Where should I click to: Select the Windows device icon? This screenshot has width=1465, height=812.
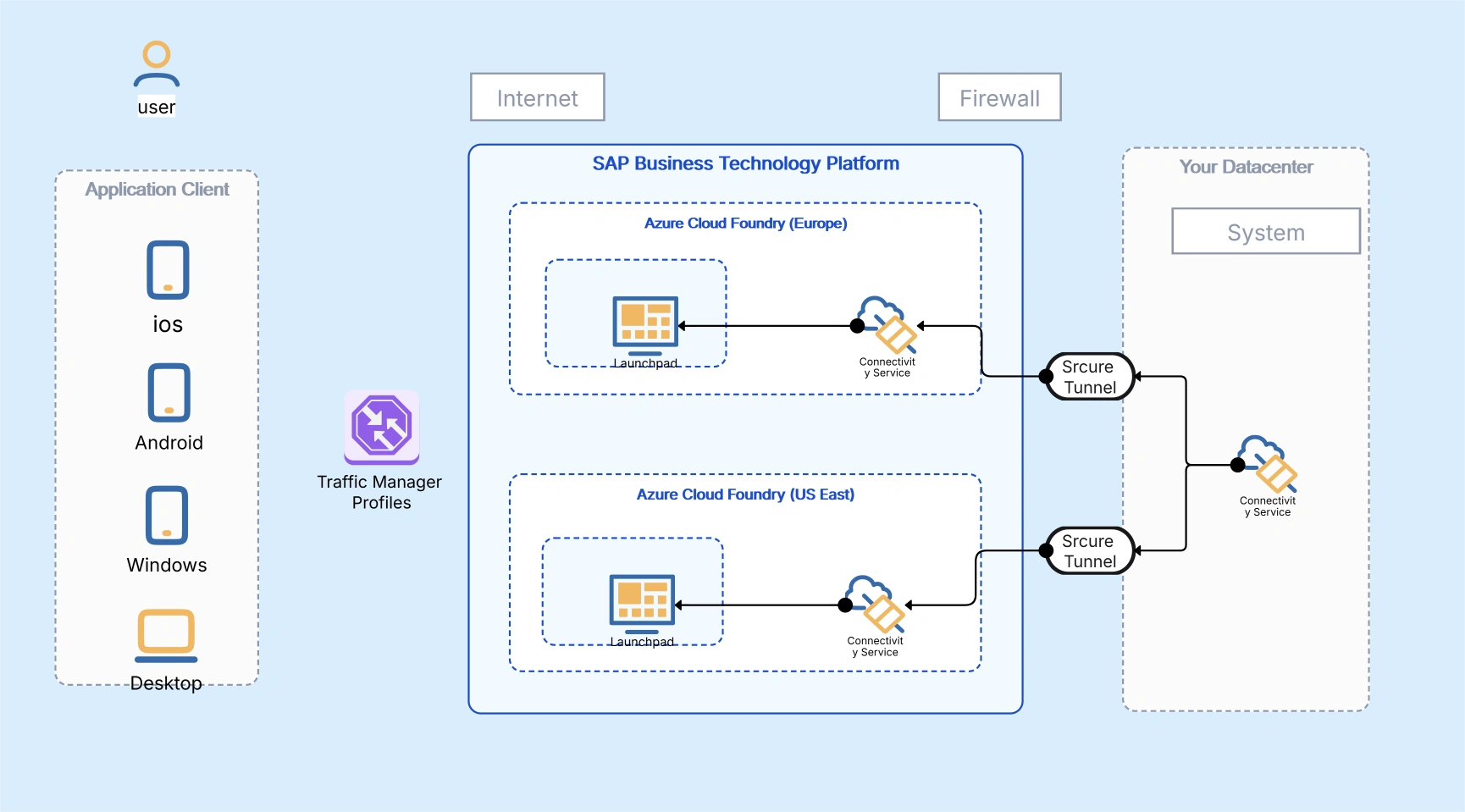pyautogui.click(x=167, y=515)
